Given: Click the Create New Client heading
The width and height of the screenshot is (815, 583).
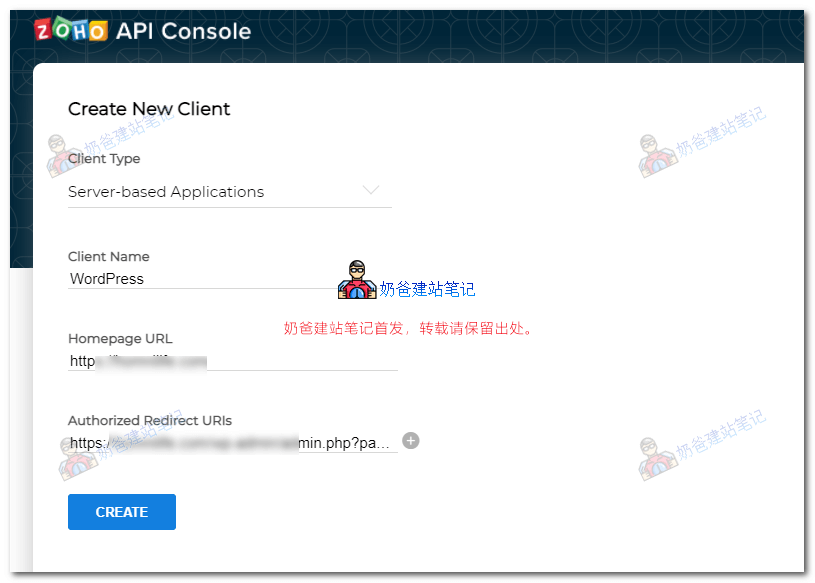Looking at the screenshot, I should pos(149,109).
